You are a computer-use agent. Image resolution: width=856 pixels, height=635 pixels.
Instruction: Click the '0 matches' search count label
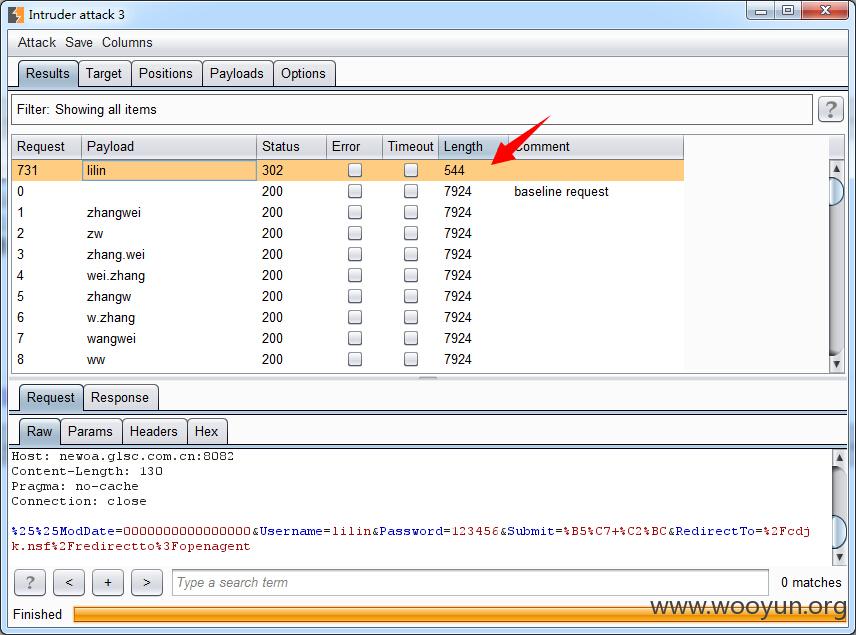click(811, 583)
